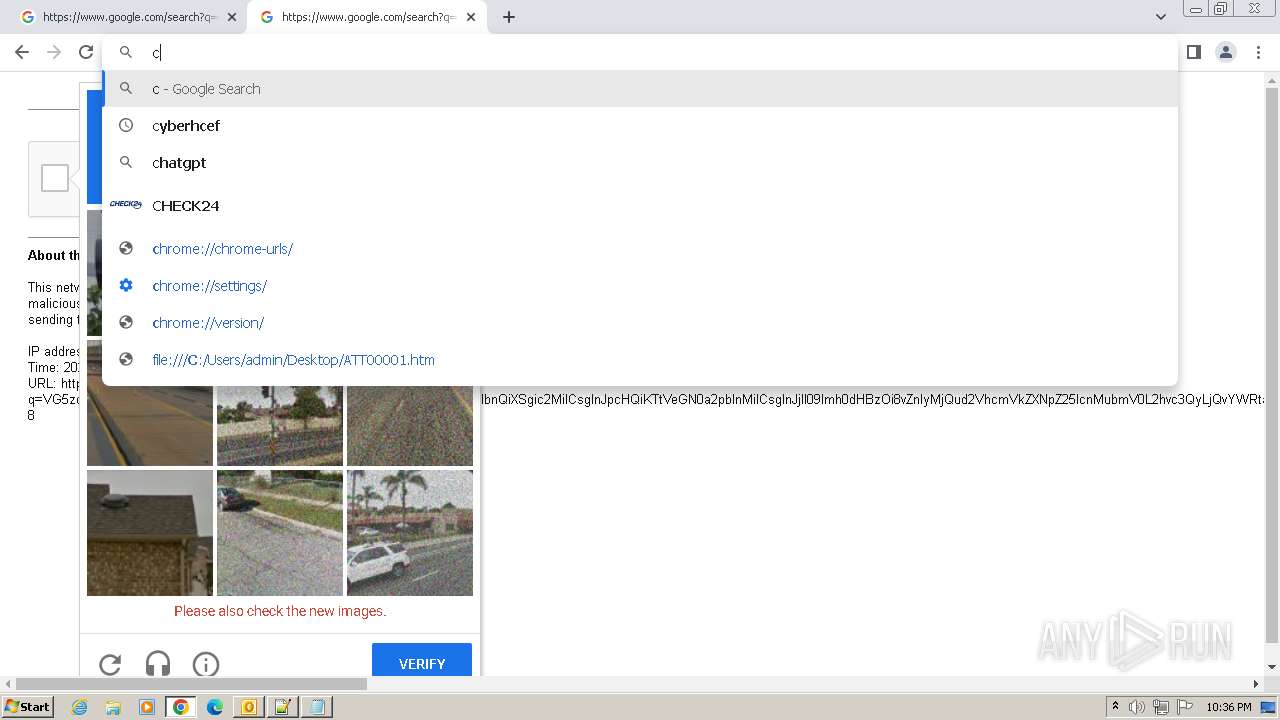The height and width of the screenshot is (720, 1280).
Task: Click the network tray icon
Action: [x=1161, y=707]
